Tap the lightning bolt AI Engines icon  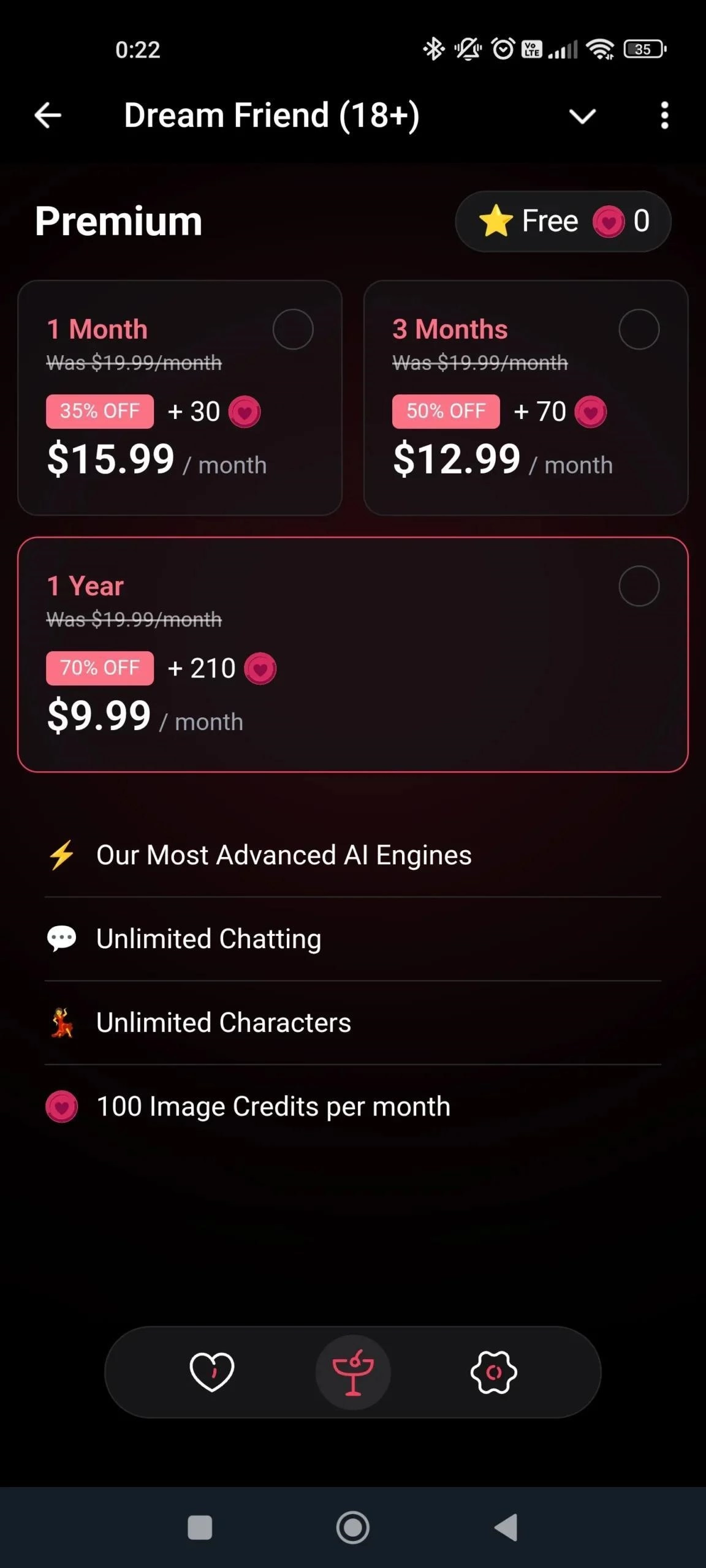click(62, 855)
